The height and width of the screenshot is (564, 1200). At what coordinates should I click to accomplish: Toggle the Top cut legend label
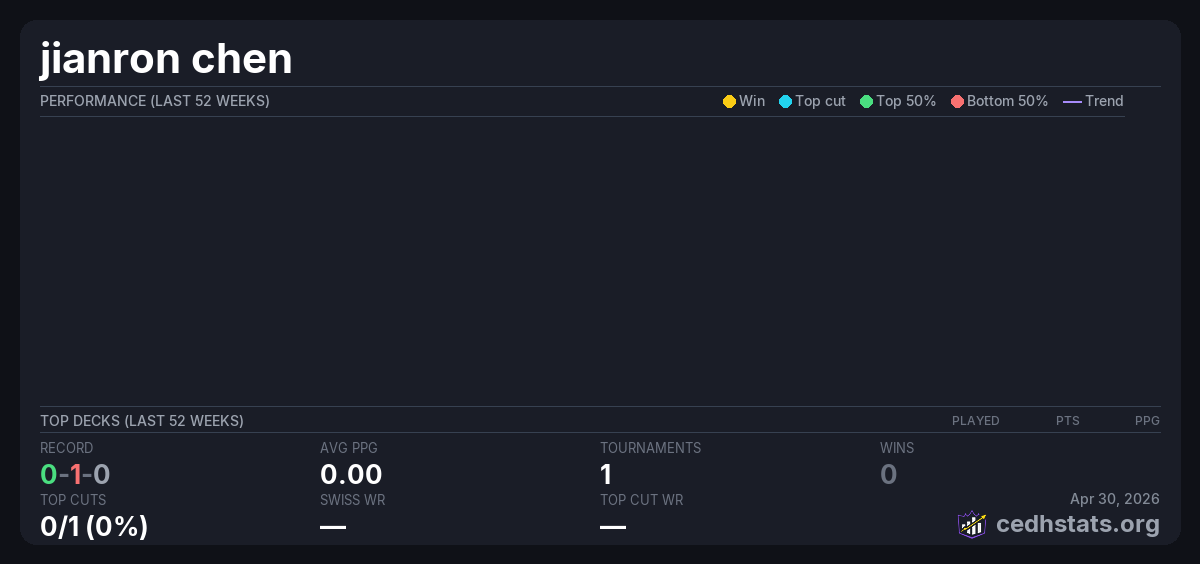[820, 101]
